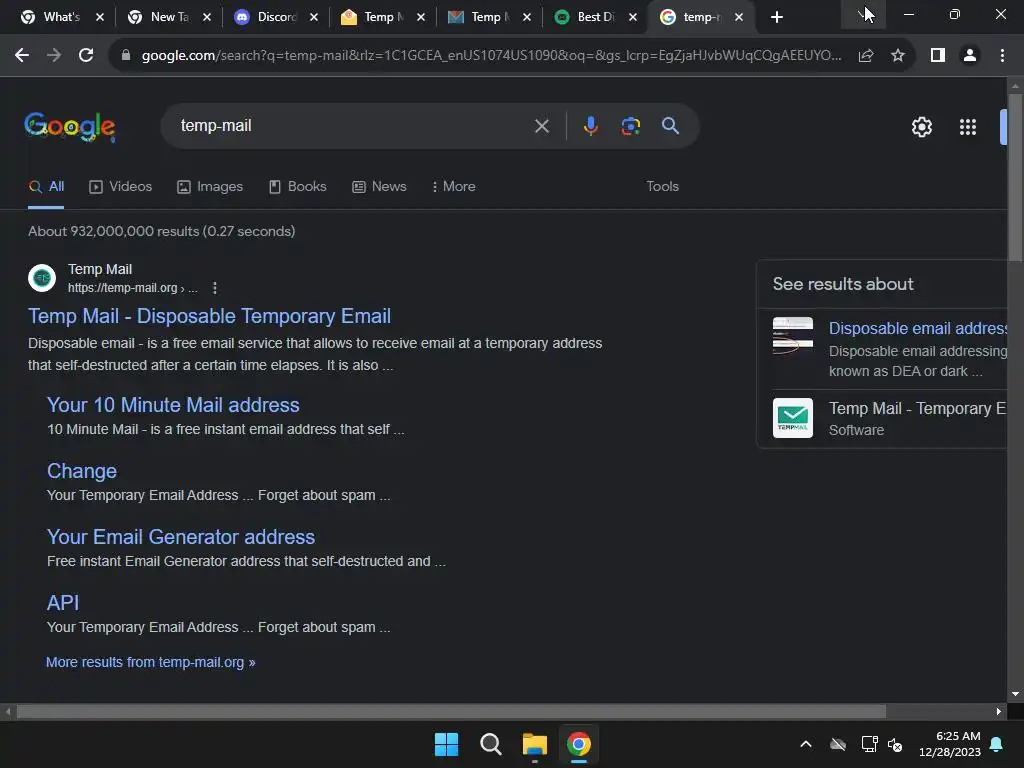Switch to Images results
The height and width of the screenshot is (768, 1024).
click(x=210, y=187)
